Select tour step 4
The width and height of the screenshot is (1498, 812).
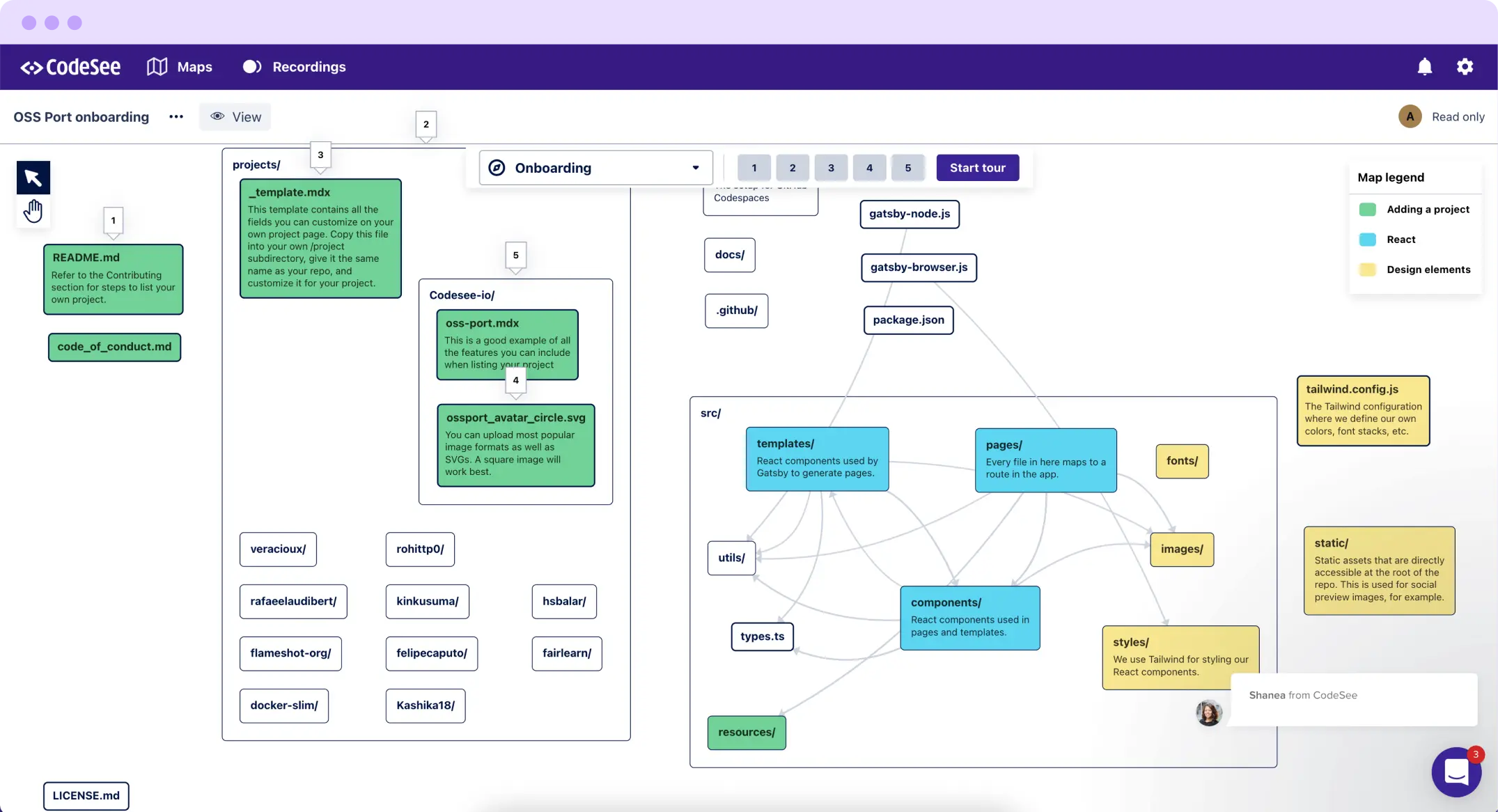pos(869,167)
